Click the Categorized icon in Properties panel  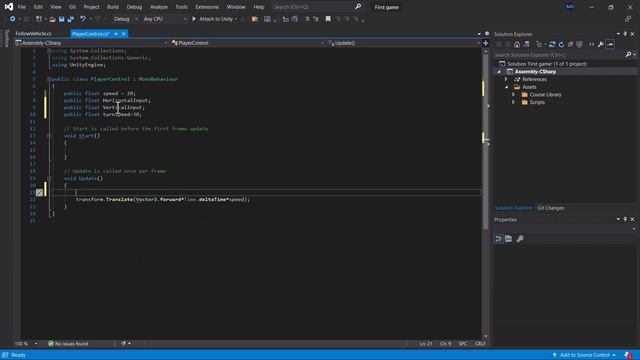tap(499, 239)
